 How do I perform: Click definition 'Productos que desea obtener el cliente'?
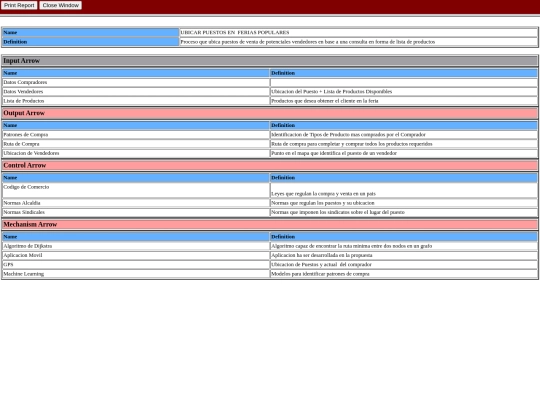point(325,101)
